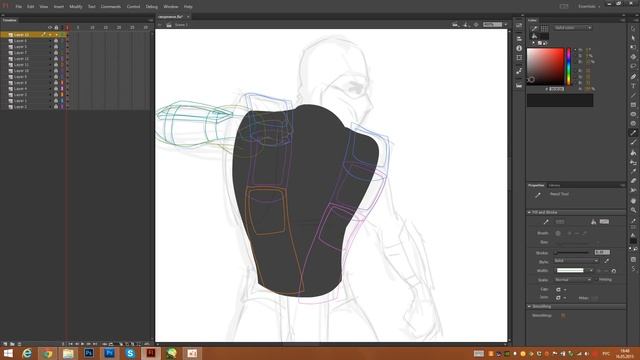Select the Zoom magnifier tool
Image resolution: width=640 pixels, height=360 pixels.
(x=633, y=210)
